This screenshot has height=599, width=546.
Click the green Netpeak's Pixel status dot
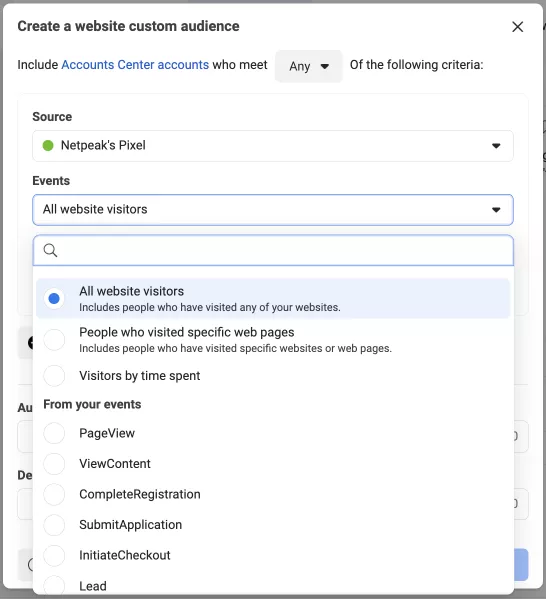48,146
